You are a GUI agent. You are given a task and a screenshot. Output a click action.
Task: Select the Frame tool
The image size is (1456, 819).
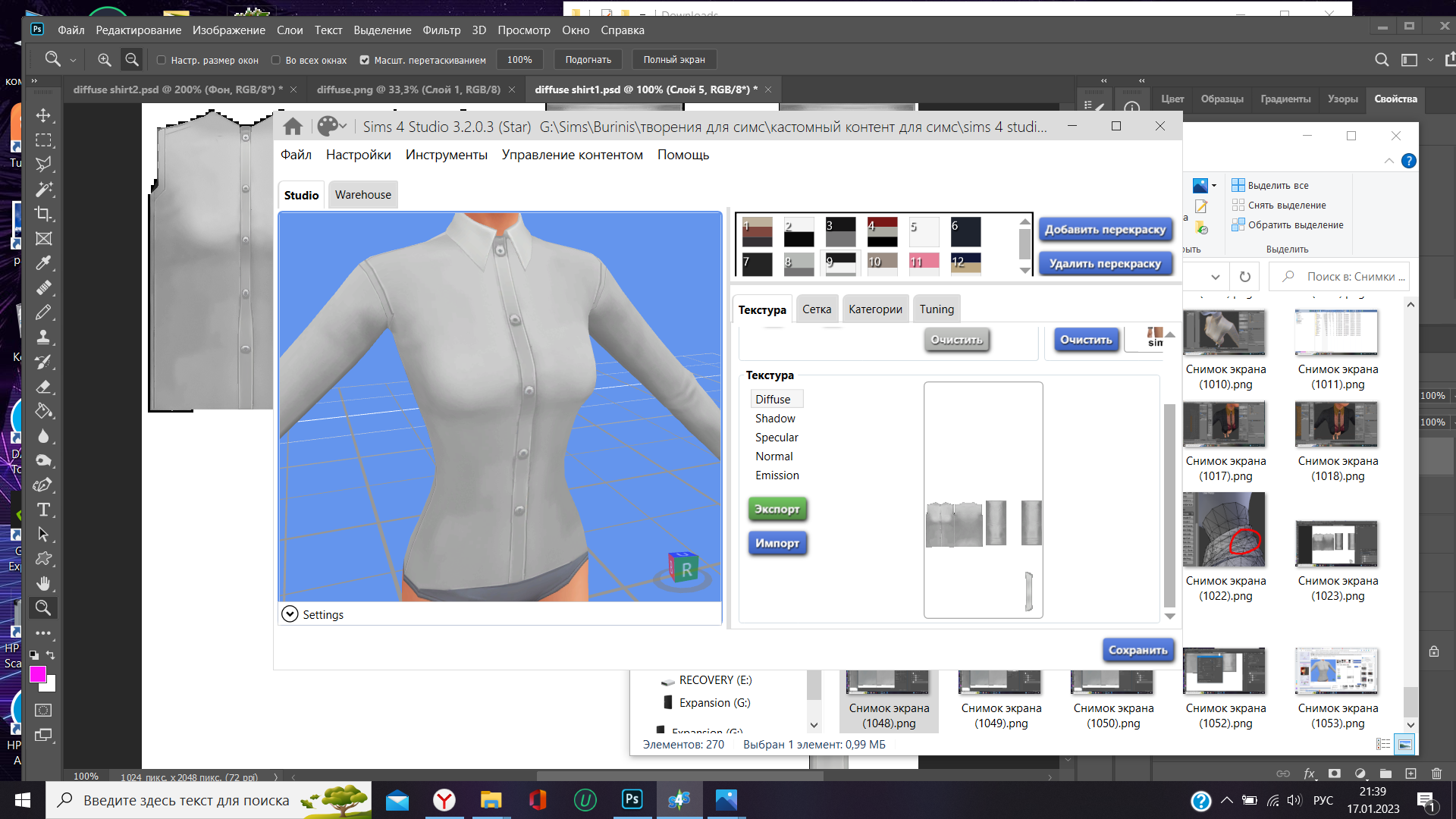tap(43, 239)
